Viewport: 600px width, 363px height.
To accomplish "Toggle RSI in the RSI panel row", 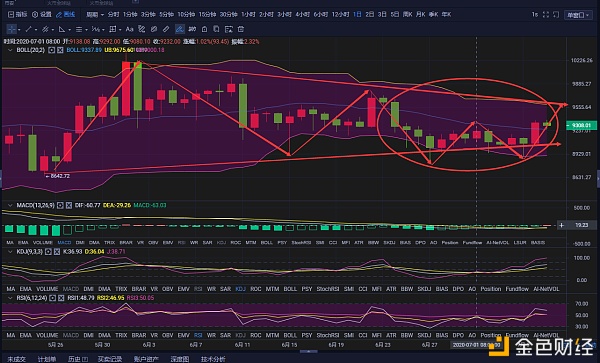I will point(198,335).
